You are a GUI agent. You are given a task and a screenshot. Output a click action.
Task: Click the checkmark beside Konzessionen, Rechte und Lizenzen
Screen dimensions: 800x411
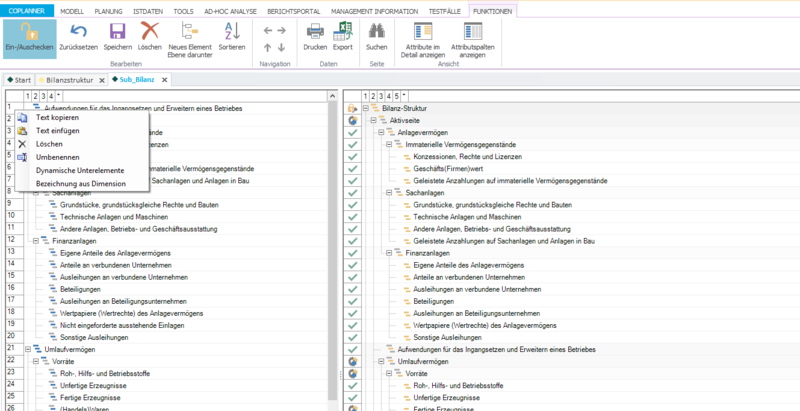(x=352, y=157)
